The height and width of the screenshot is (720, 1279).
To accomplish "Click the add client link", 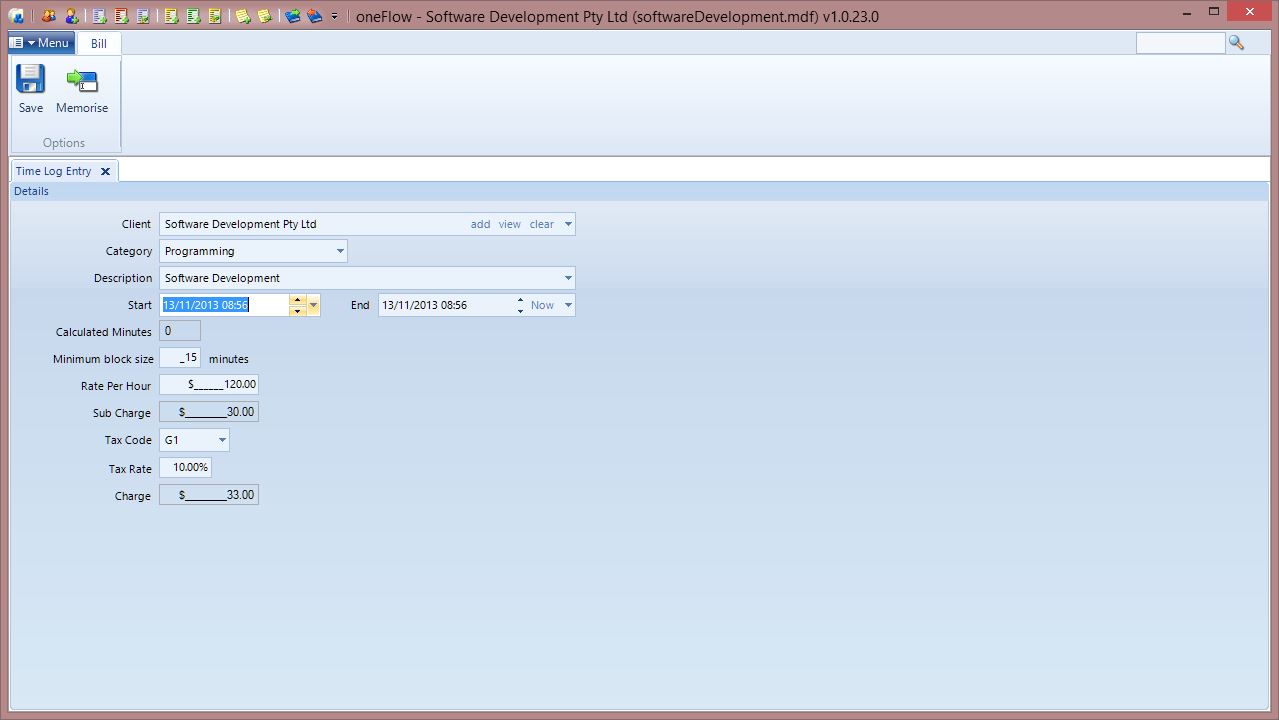I will 481,224.
